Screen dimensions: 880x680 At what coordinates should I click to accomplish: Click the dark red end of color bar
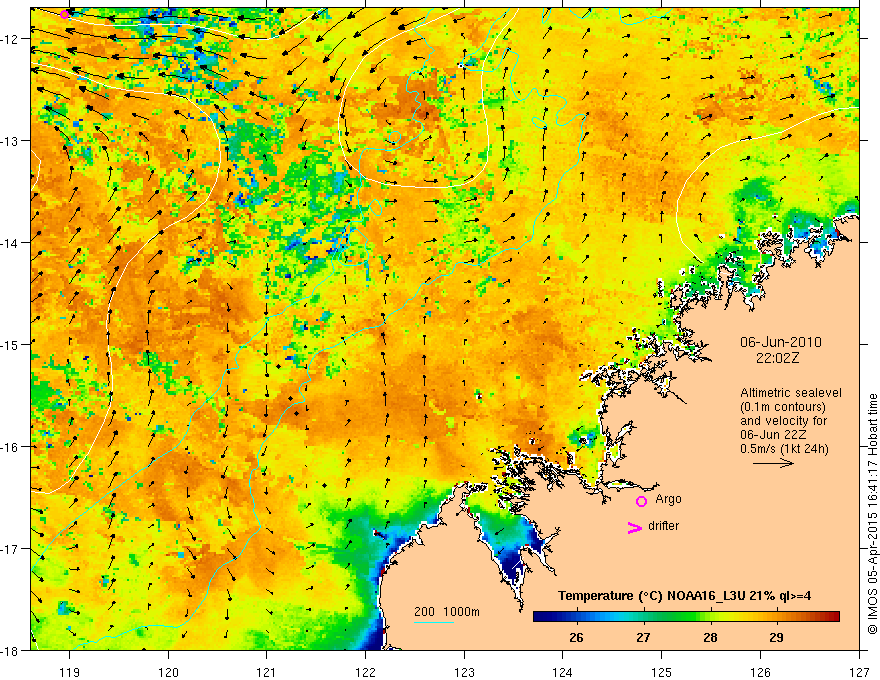pos(834,616)
